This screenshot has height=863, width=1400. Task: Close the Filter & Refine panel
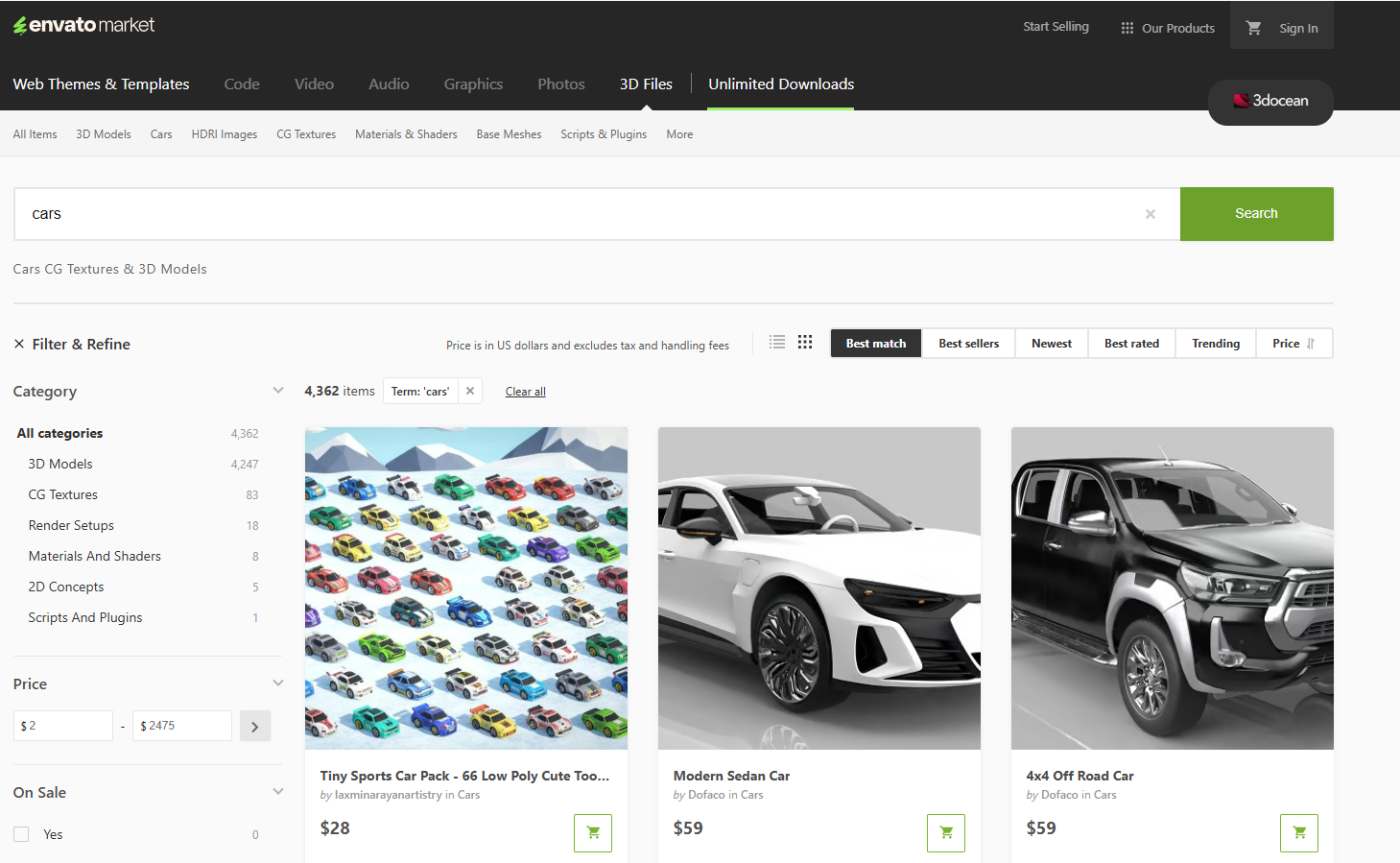pos(19,344)
